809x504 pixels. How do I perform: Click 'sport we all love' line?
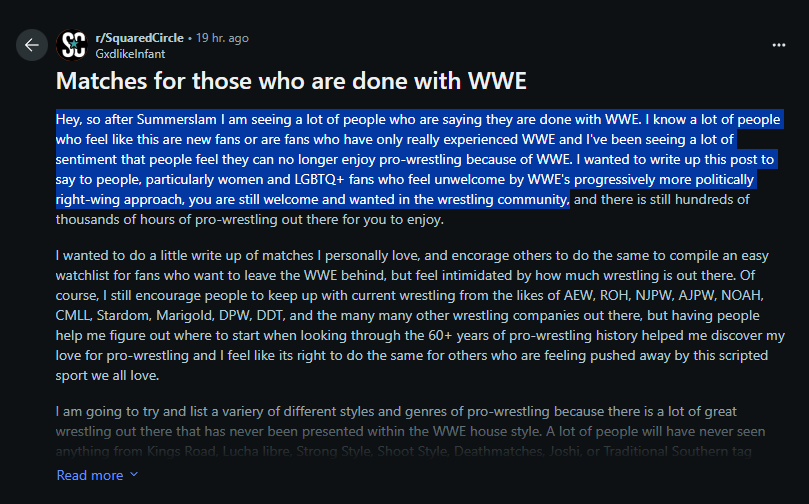(x=107, y=376)
